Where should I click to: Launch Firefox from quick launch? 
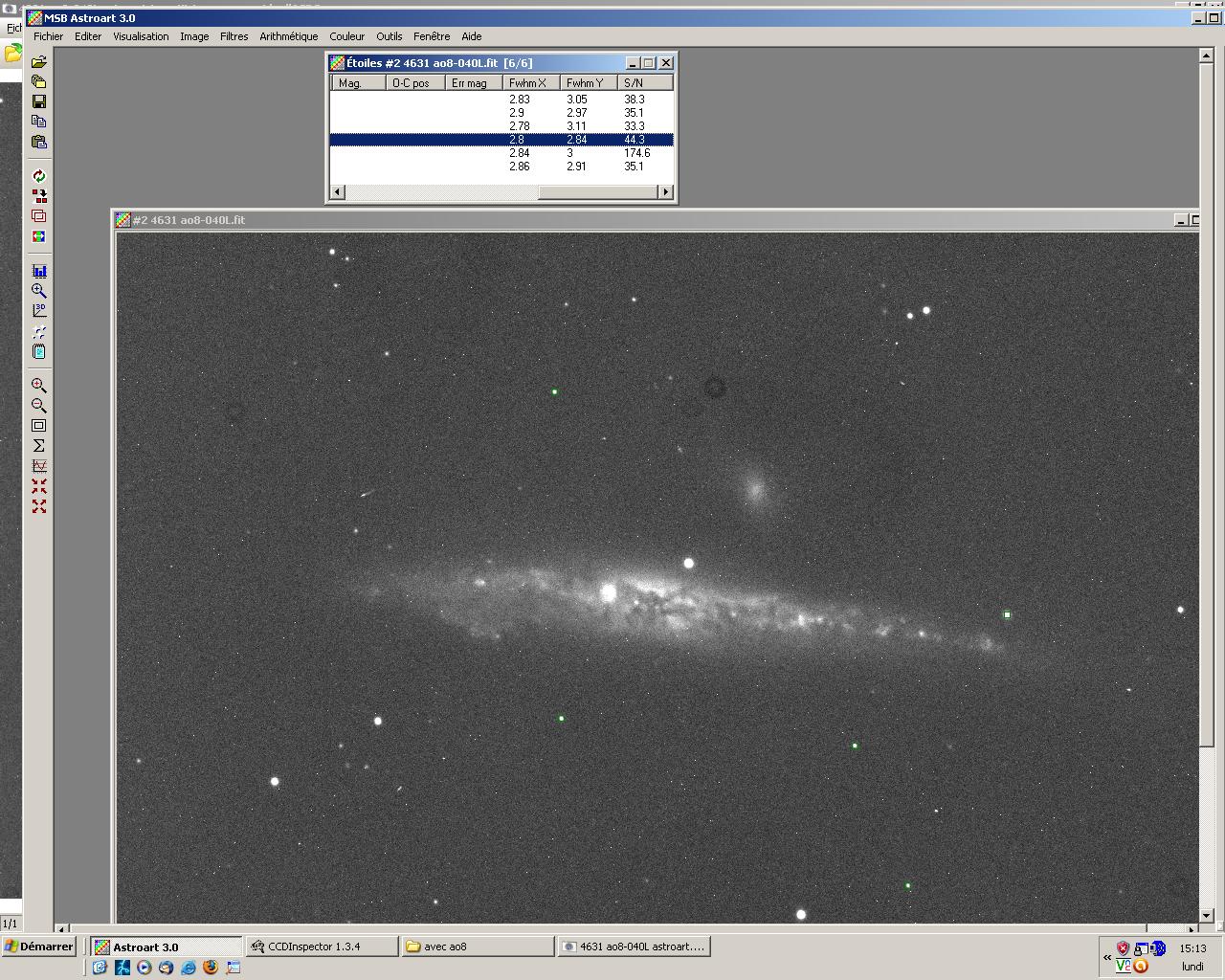coord(211,968)
